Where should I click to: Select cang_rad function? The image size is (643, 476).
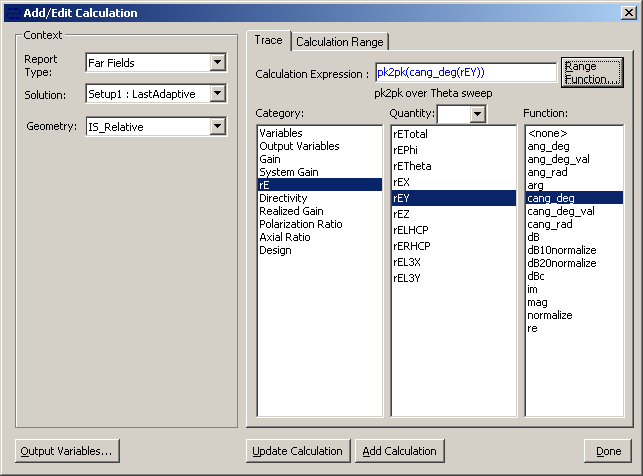[x=575, y=224]
